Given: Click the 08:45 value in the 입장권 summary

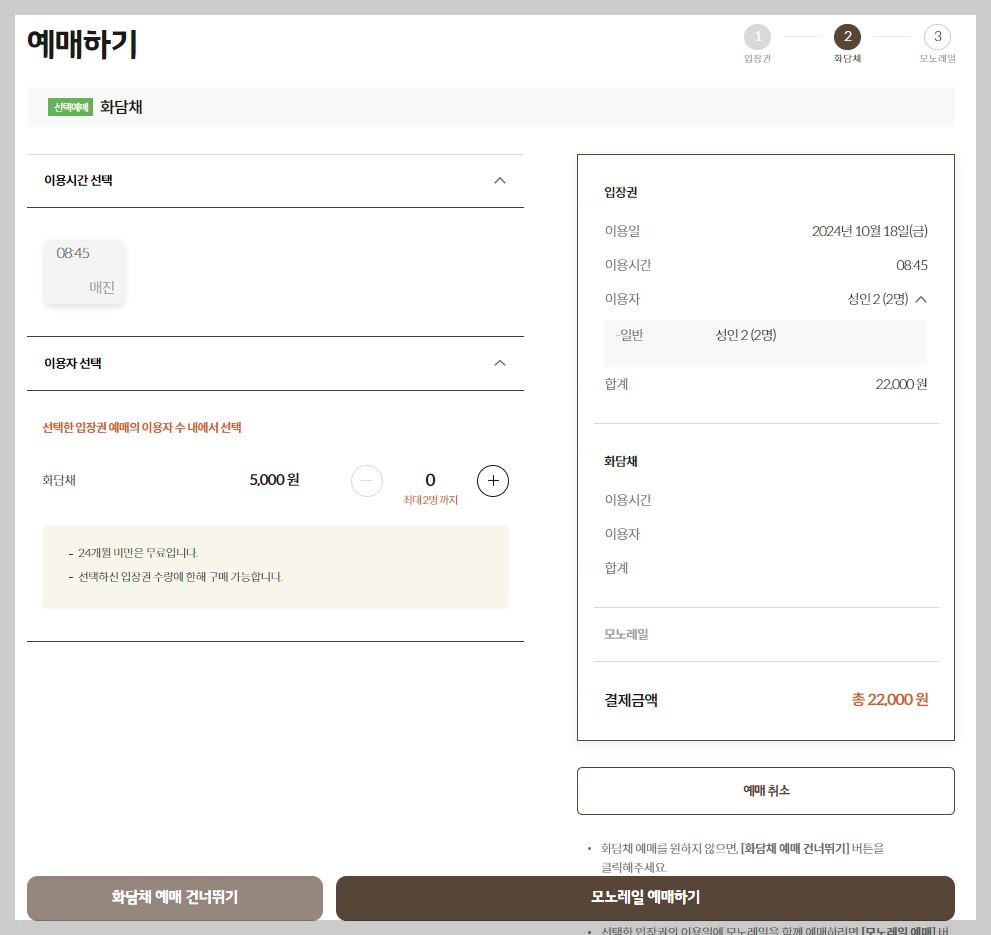Looking at the screenshot, I should point(911,266).
